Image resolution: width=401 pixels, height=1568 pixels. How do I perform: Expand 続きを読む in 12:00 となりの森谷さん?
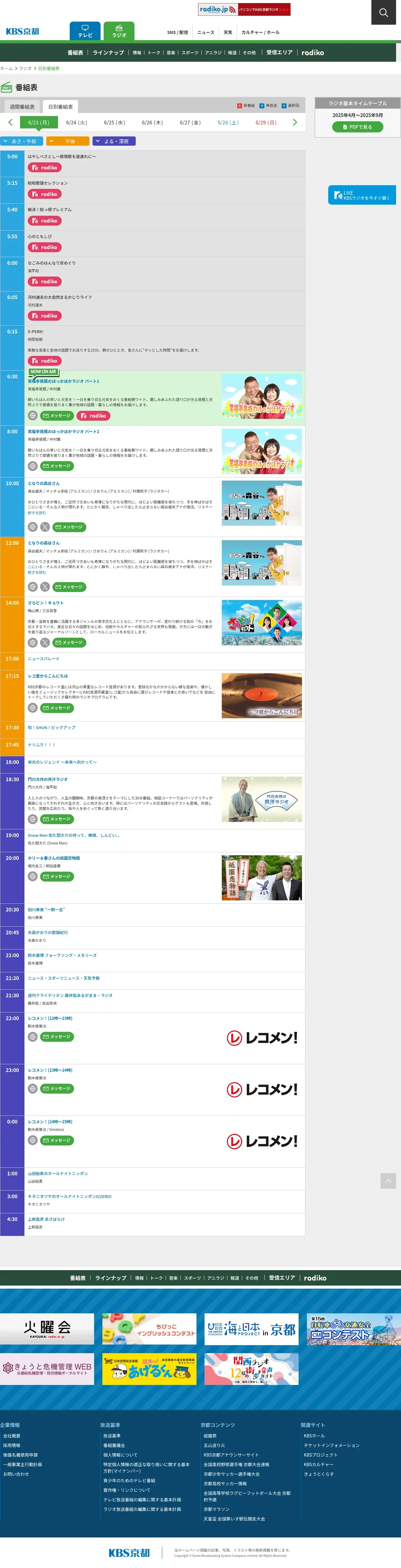[x=36, y=572]
